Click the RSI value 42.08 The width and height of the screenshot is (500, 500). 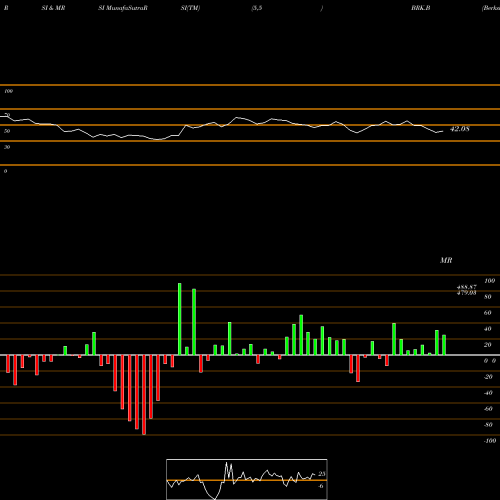click(x=460, y=129)
